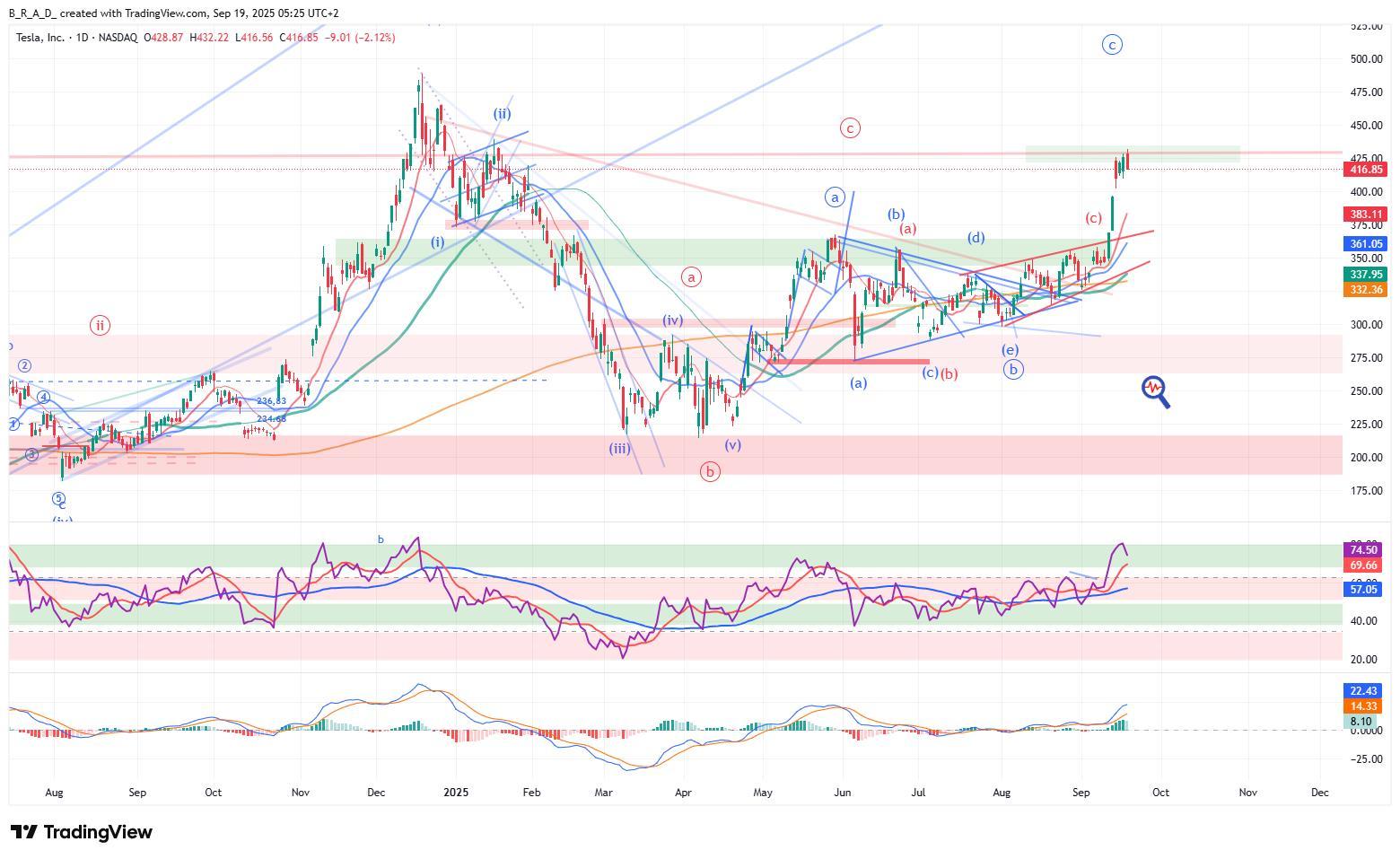Image resolution: width=1400 pixels, height=859 pixels.
Task: Select the blue (i) wave label
Action: point(437,242)
